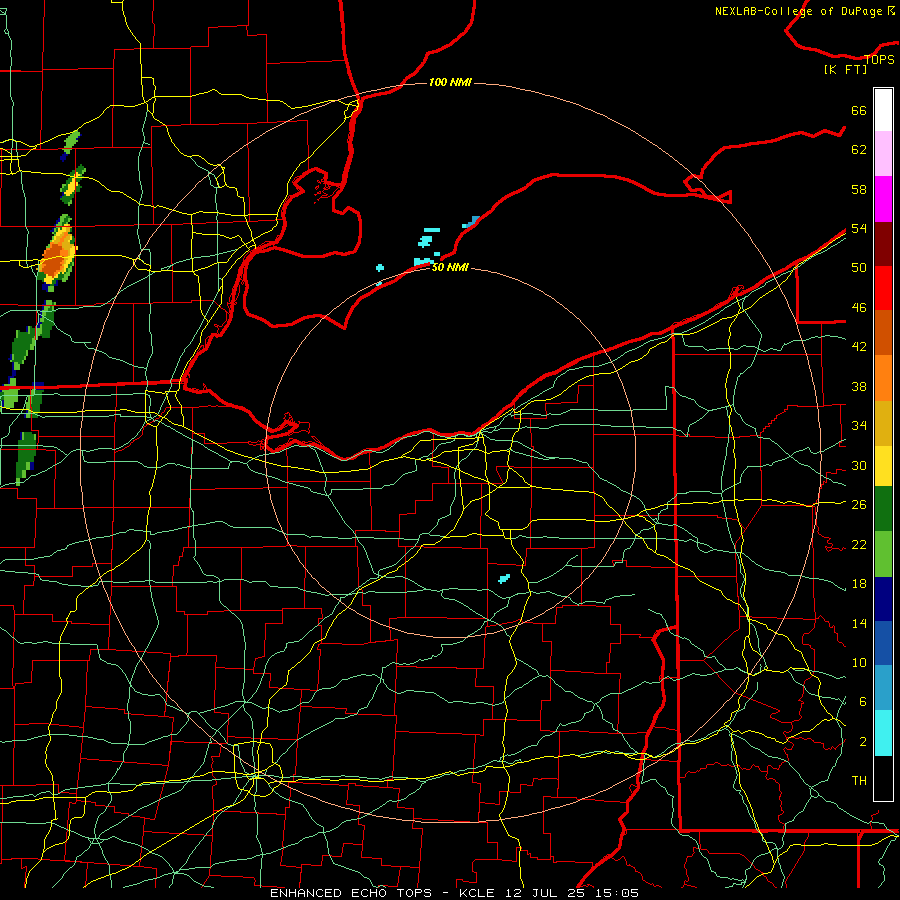Click the legend value 18
The image size is (900, 900).
(859, 584)
